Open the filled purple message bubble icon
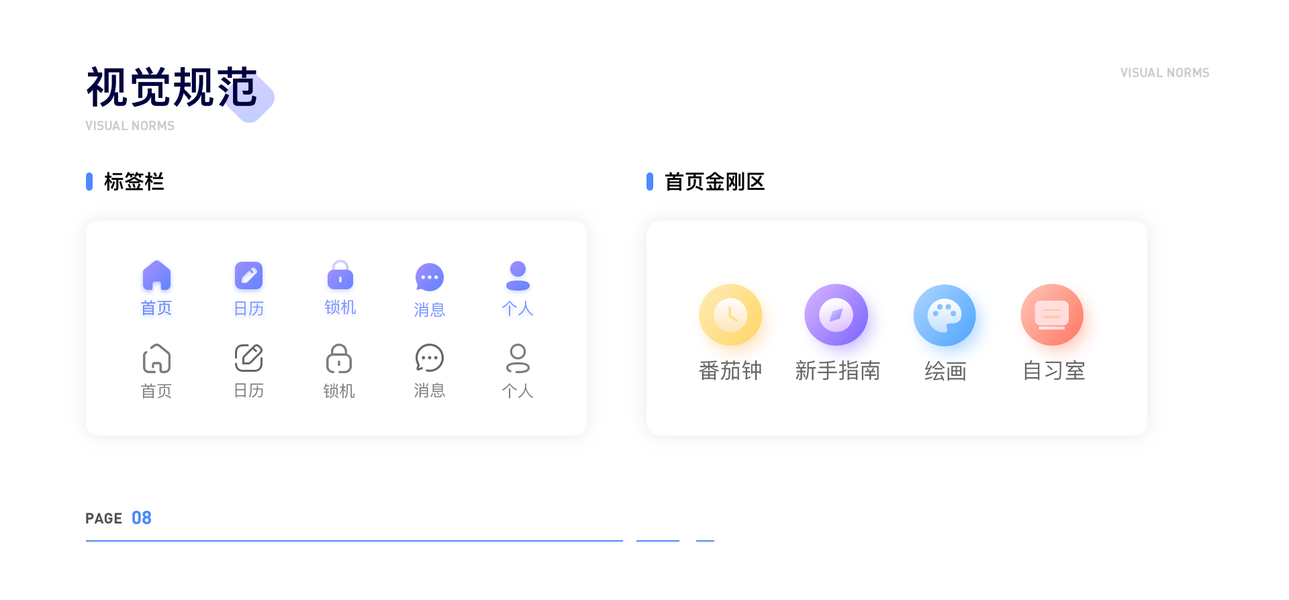 429,277
